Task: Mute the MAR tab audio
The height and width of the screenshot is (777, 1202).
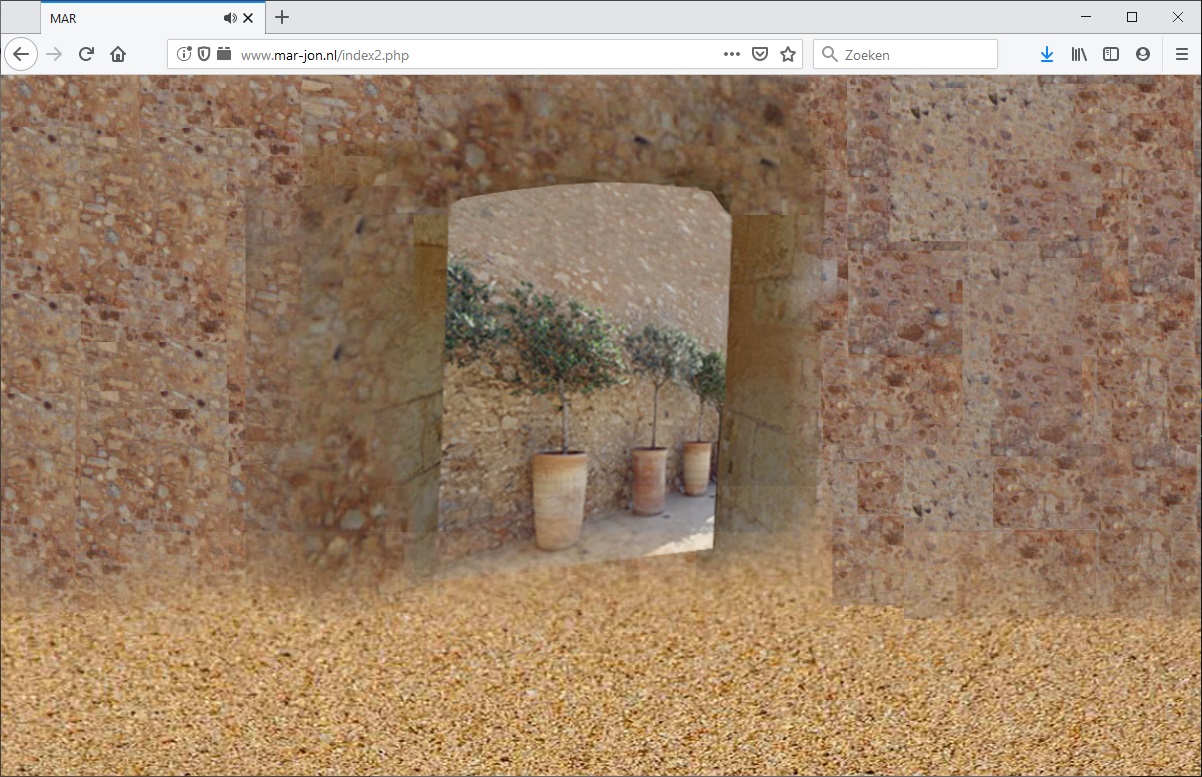Action: click(x=230, y=18)
